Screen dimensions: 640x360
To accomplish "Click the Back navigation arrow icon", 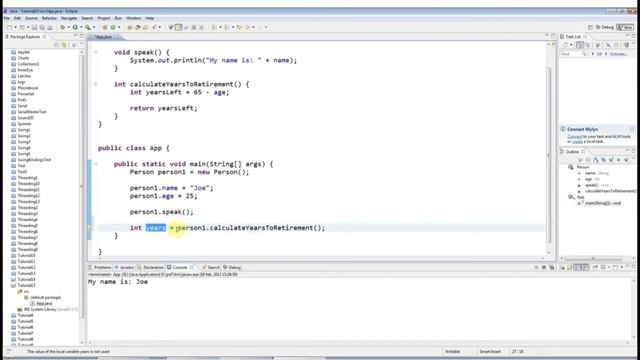I will (x=247, y=27).
